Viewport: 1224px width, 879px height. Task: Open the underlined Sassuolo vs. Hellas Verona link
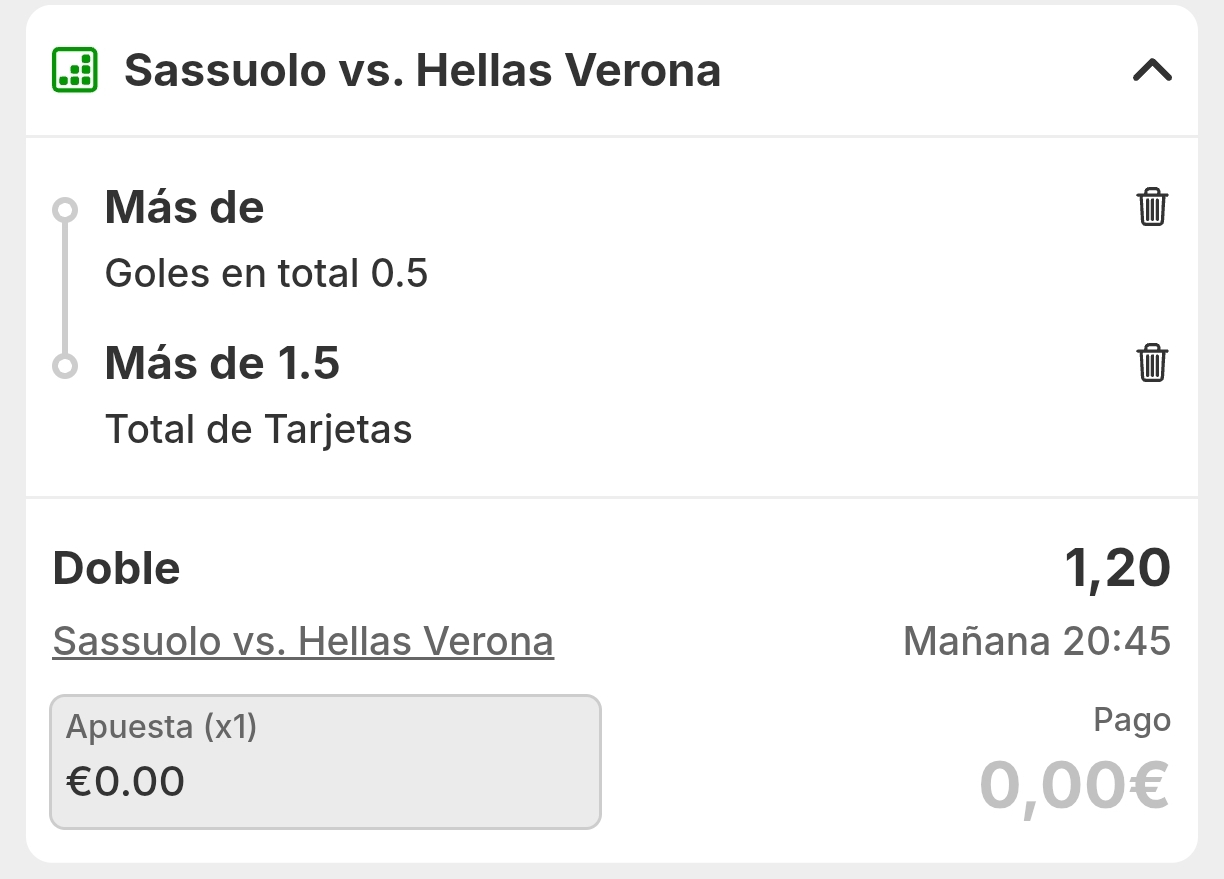(x=303, y=641)
